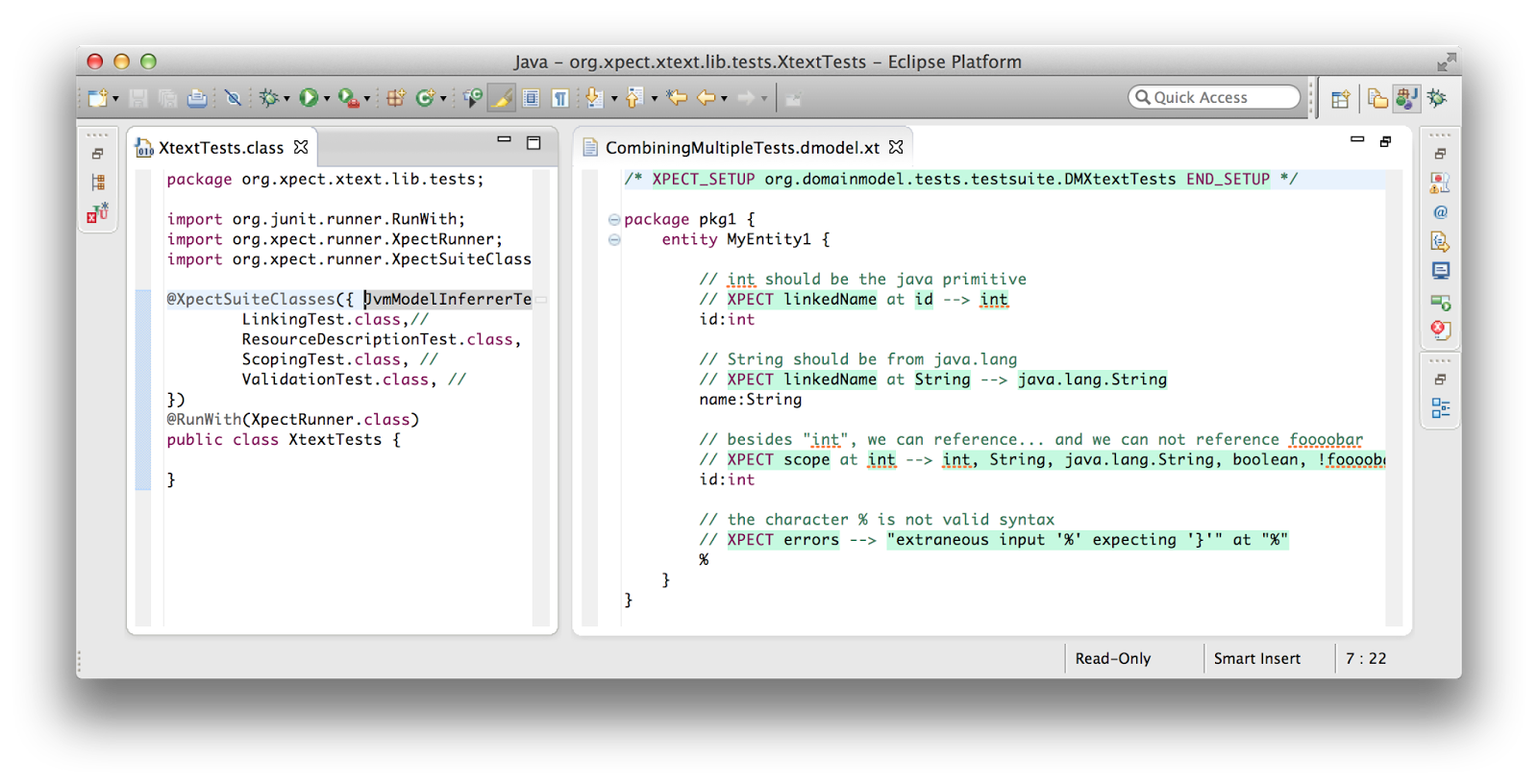Click the Next Annotation down-arrow icon
Screen dimensions: 1538x784
click(x=594, y=98)
